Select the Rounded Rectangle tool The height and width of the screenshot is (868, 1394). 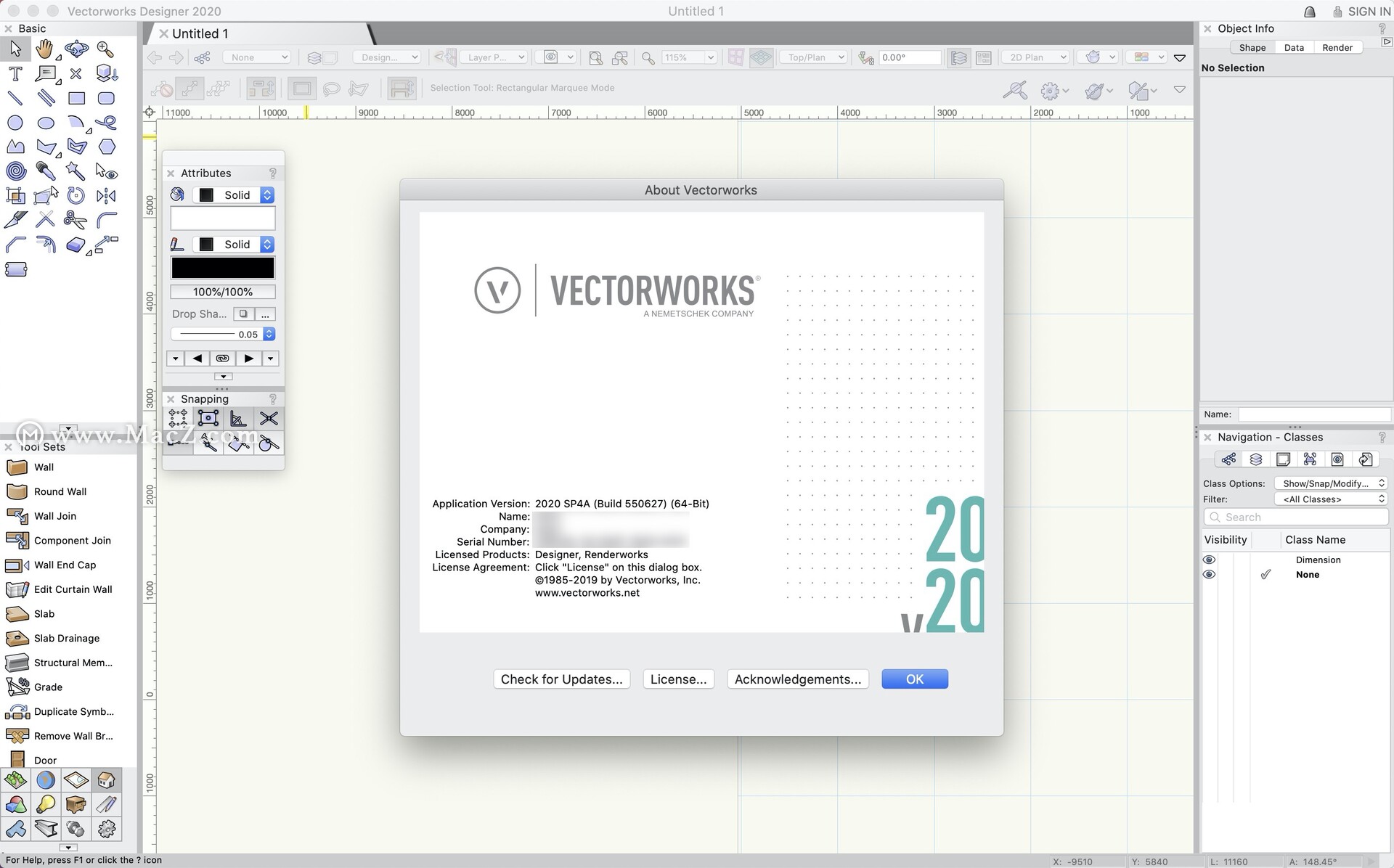click(x=106, y=98)
